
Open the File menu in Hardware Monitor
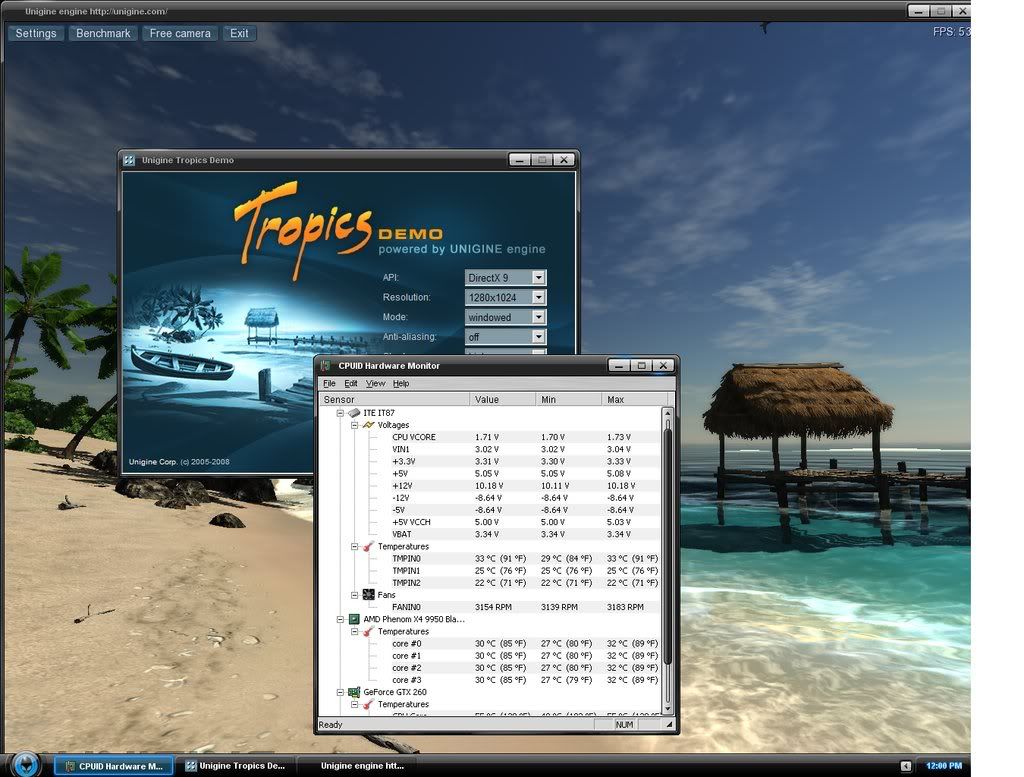click(329, 383)
